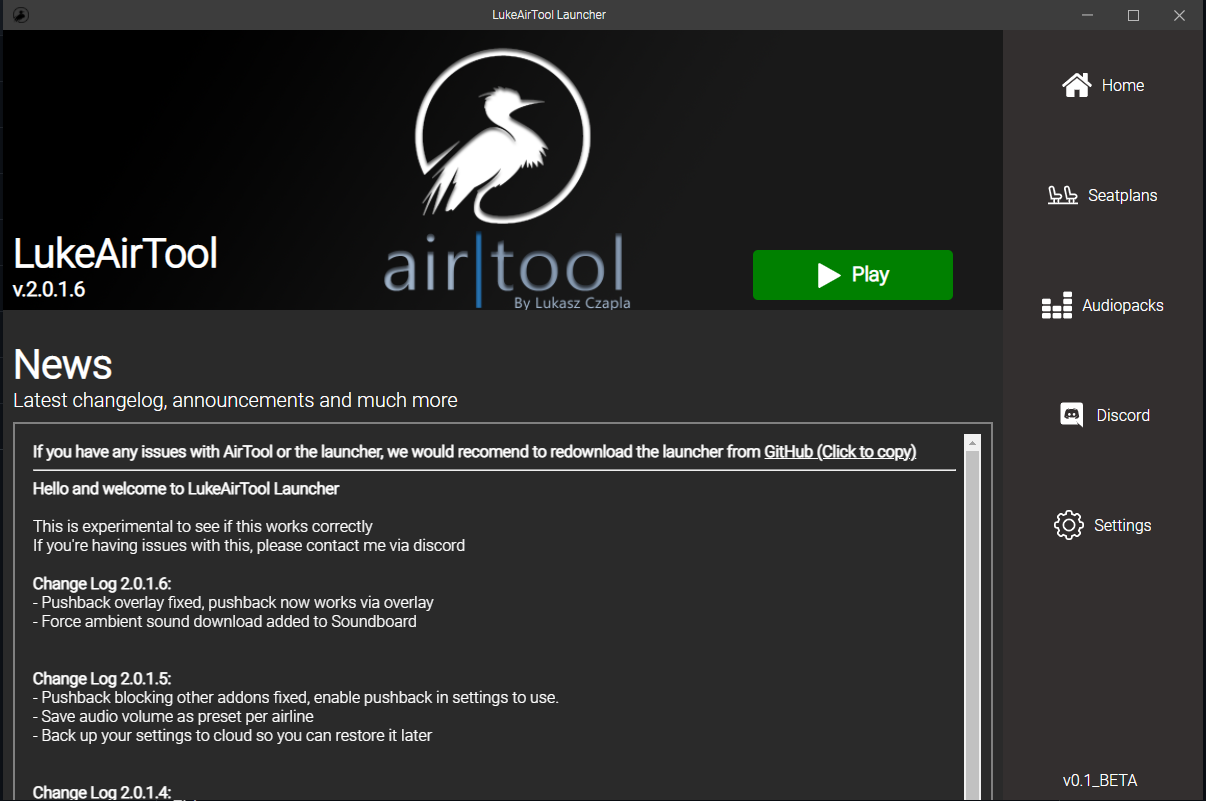This screenshot has height=801, width=1206.
Task: Open Settings with the gear icon
Action: (1069, 524)
